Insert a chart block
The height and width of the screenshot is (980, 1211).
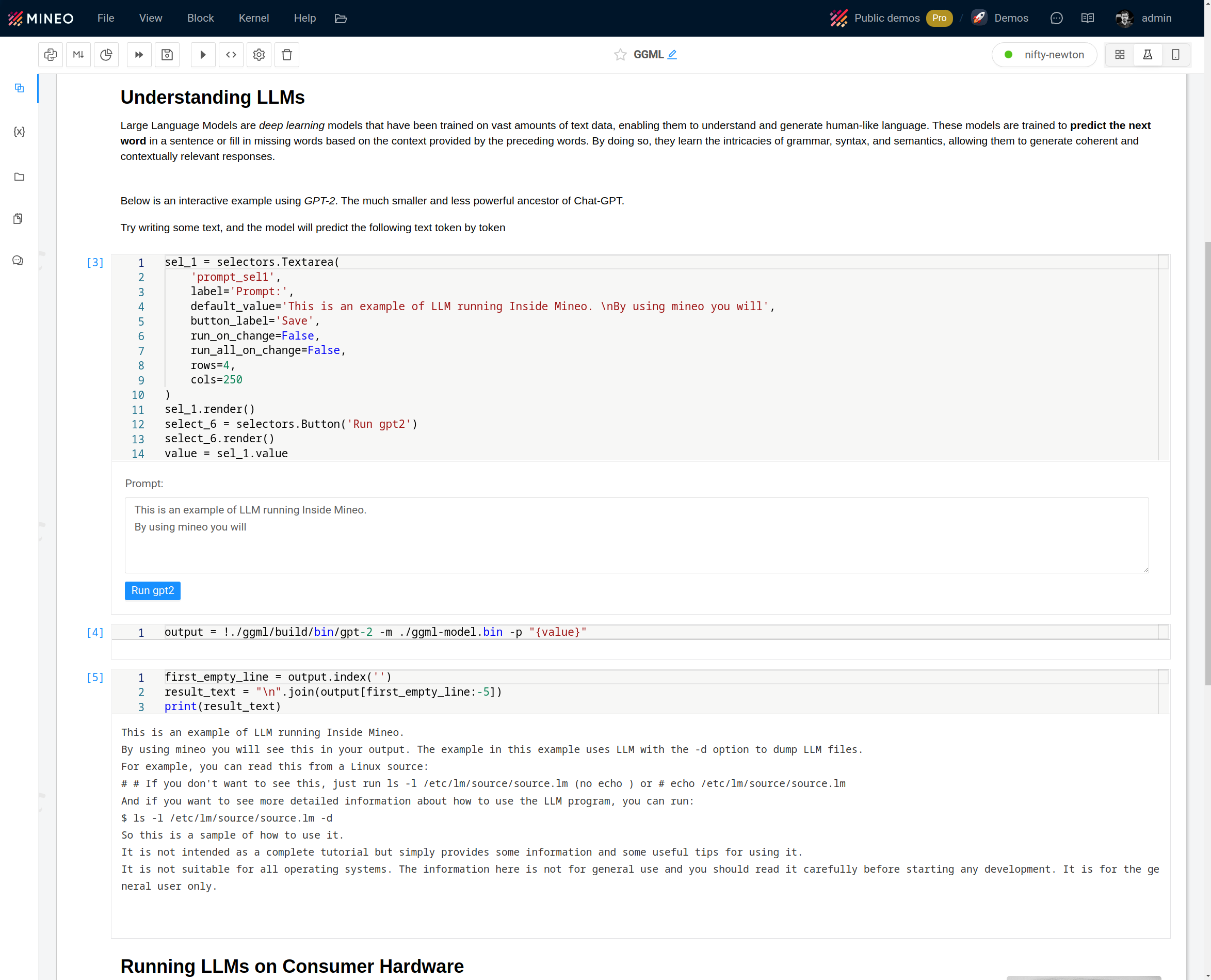(106, 55)
